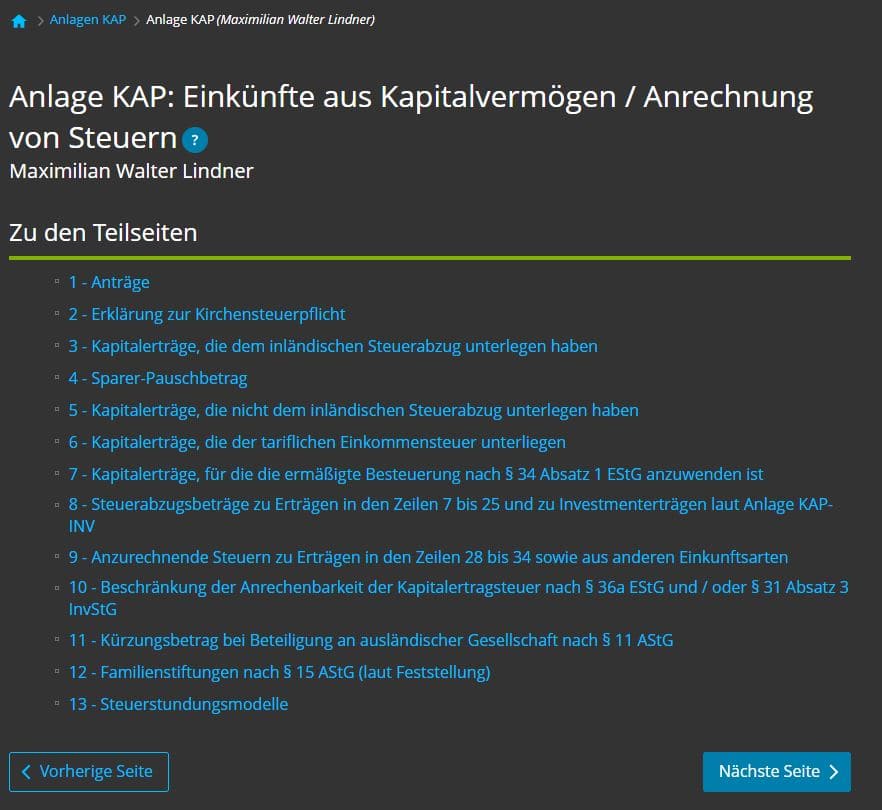Open 12 - Familienstiftungen nach § 15 AStG
The width and height of the screenshot is (882, 810).
tap(279, 672)
